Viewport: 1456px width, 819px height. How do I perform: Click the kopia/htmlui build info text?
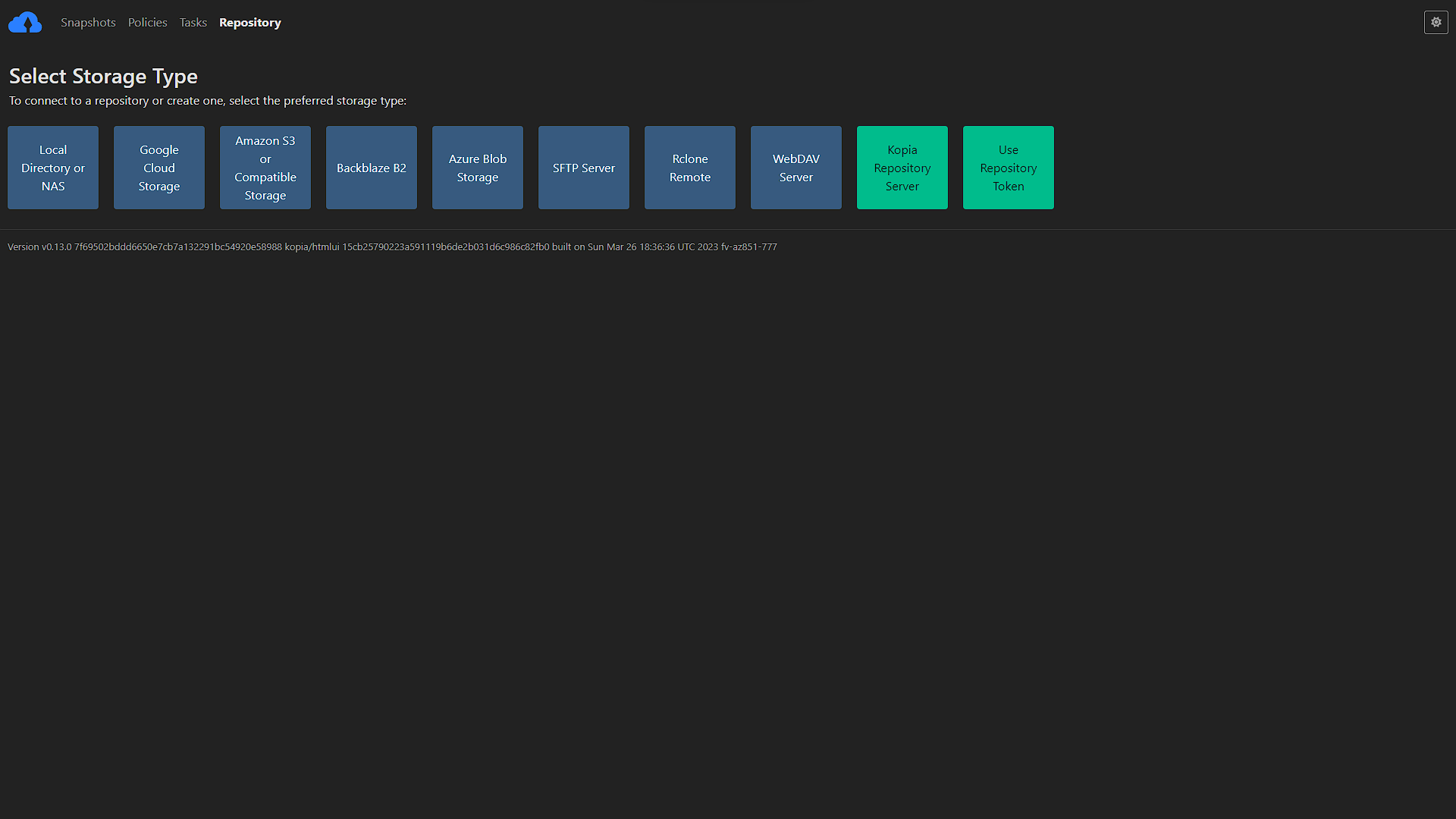pos(312,246)
